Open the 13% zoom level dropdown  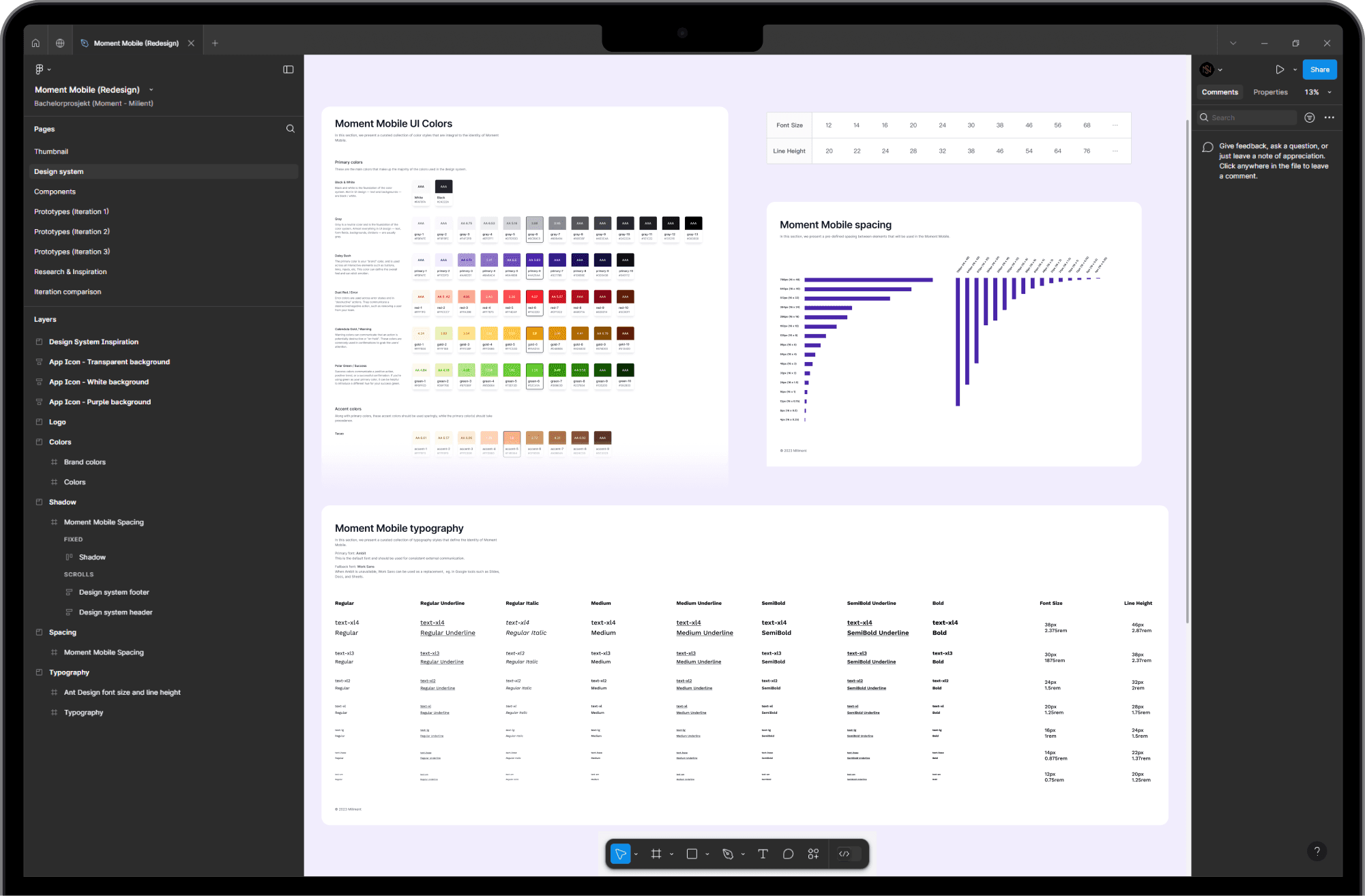[1318, 92]
